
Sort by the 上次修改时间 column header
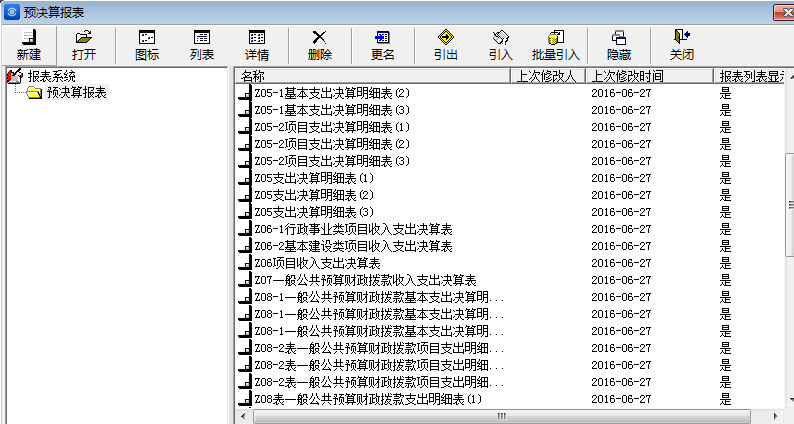[649, 76]
